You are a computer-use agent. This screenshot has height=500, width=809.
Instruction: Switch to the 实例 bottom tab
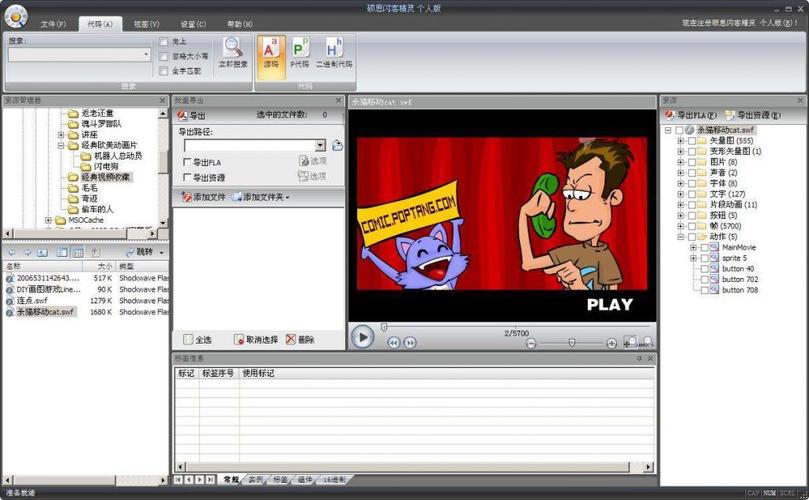256,479
